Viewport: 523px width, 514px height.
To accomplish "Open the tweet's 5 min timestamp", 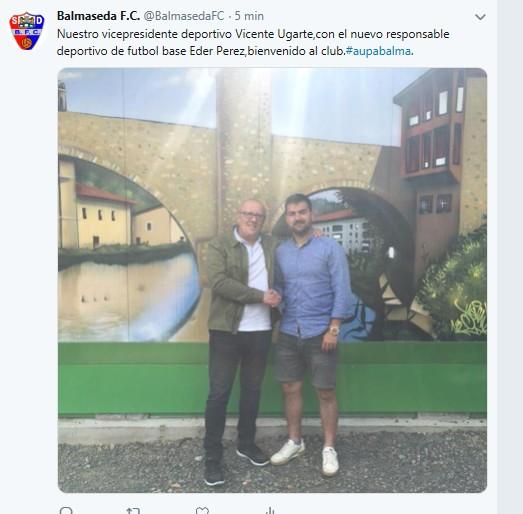I will click(249, 16).
